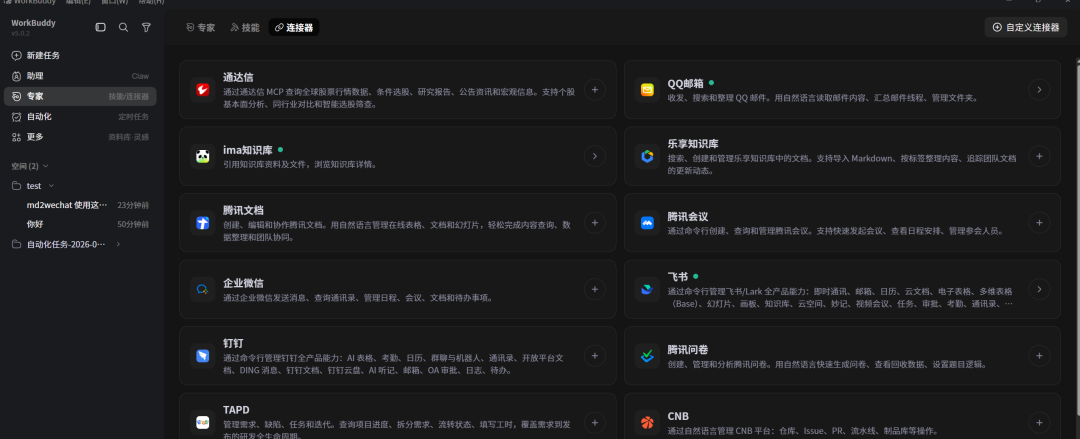
Task: Click the TAPD connector title
Action: pyautogui.click(x=236, y=409)
